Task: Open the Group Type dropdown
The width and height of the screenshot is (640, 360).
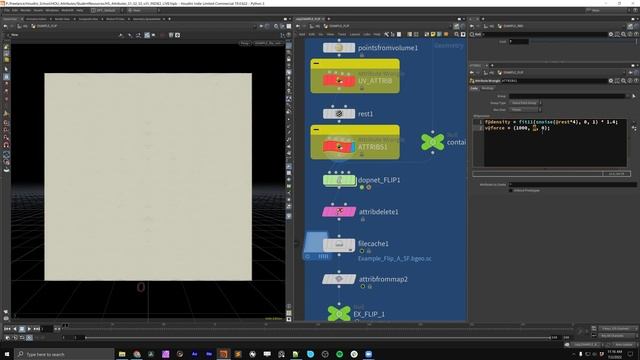Action: coord(525,103)
